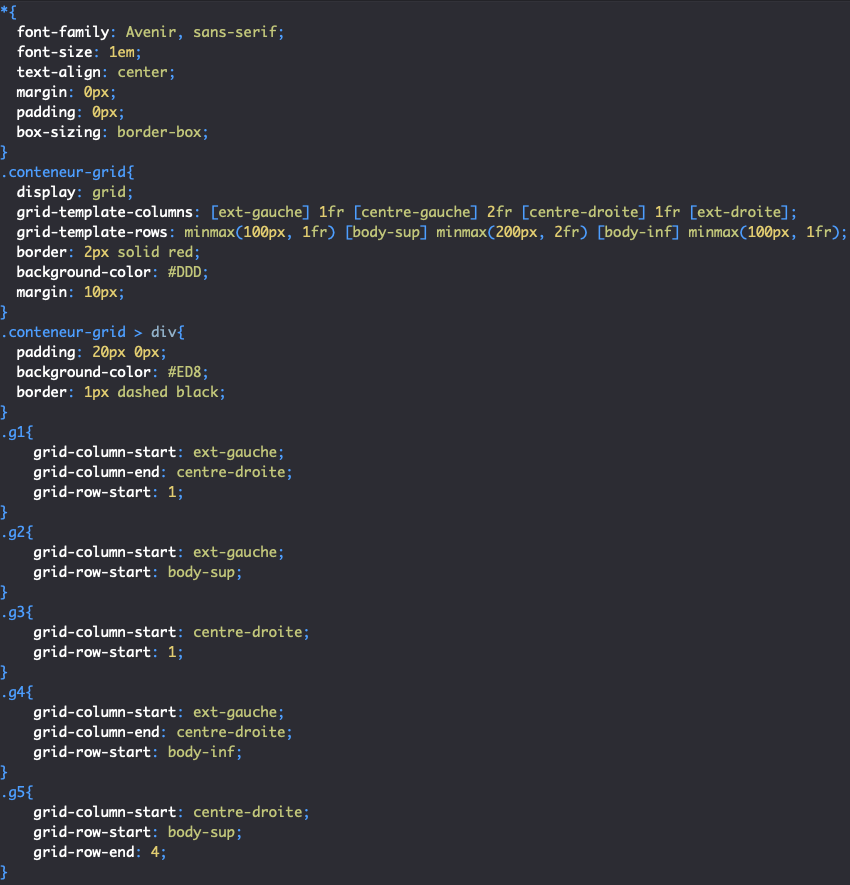Click the .conteneur-grid class selector
This screenshot has height=885, width=850.
click(x=66, y=171)
